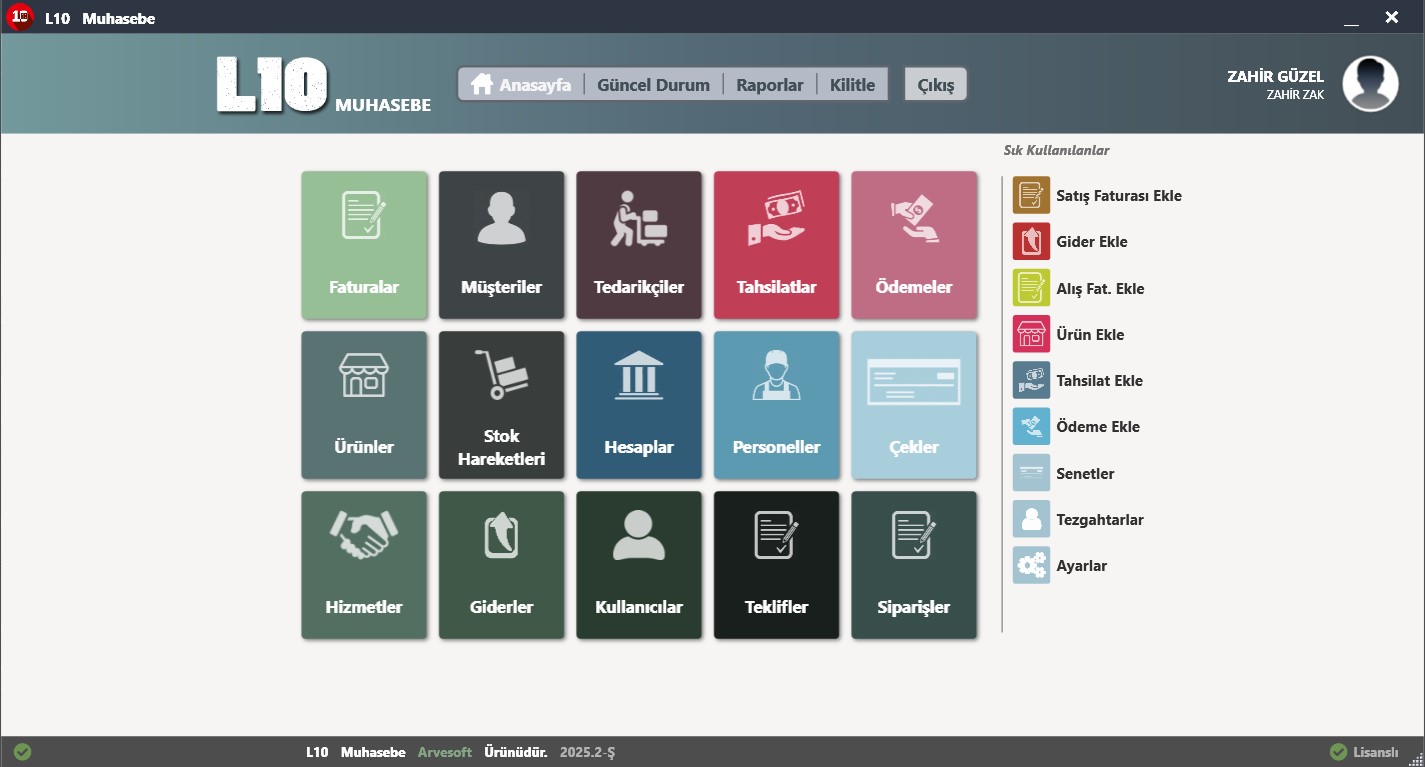This screenshot has height=767, width=1425.
Task: Click the Ayarlar gear icon
Action: tap(1031, 566)
